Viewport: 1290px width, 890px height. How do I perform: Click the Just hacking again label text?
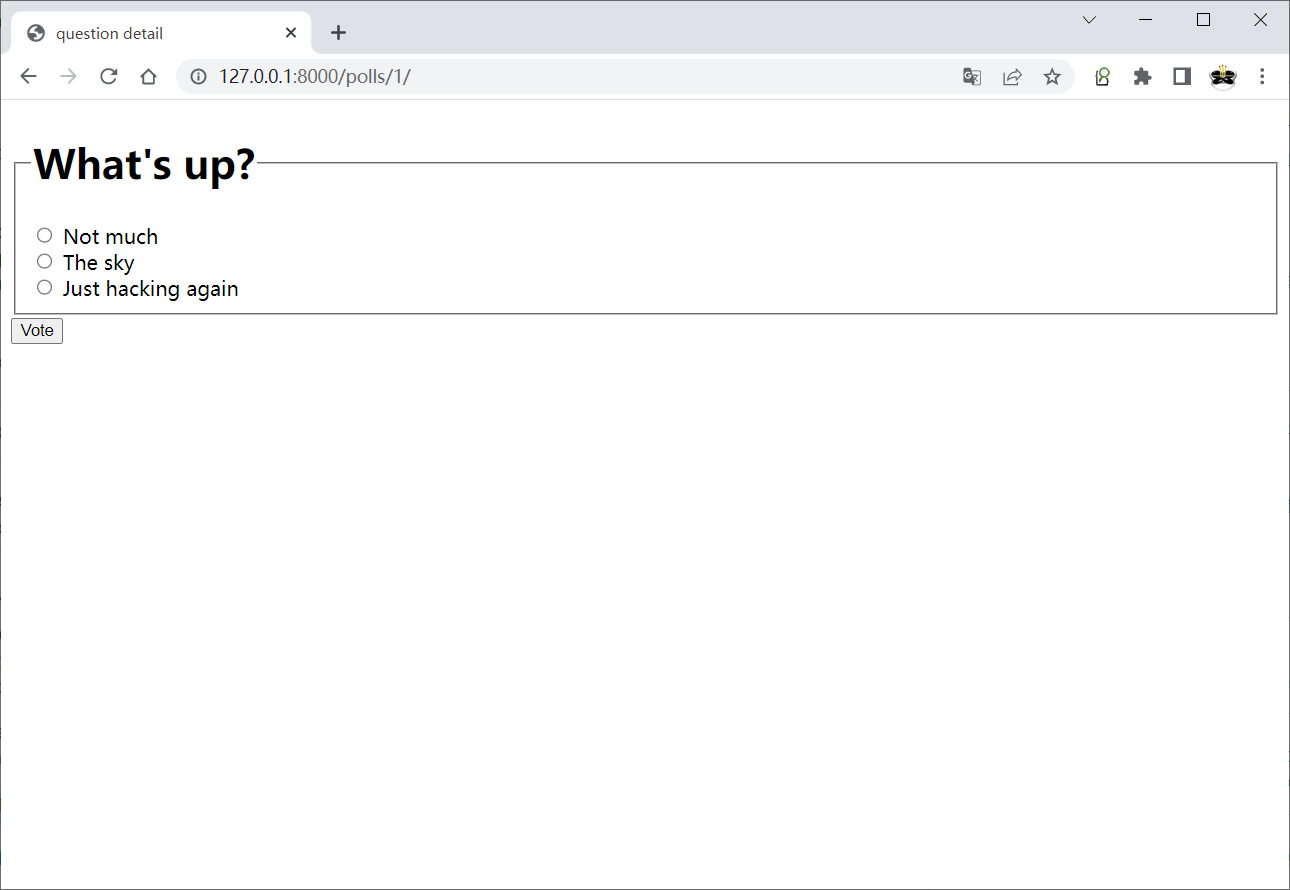pos(151,289)
